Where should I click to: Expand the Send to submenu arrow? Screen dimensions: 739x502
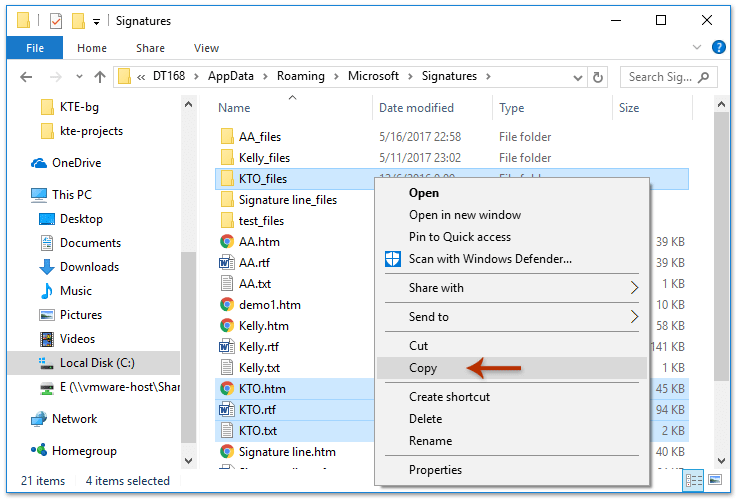(x=634, y=317)
